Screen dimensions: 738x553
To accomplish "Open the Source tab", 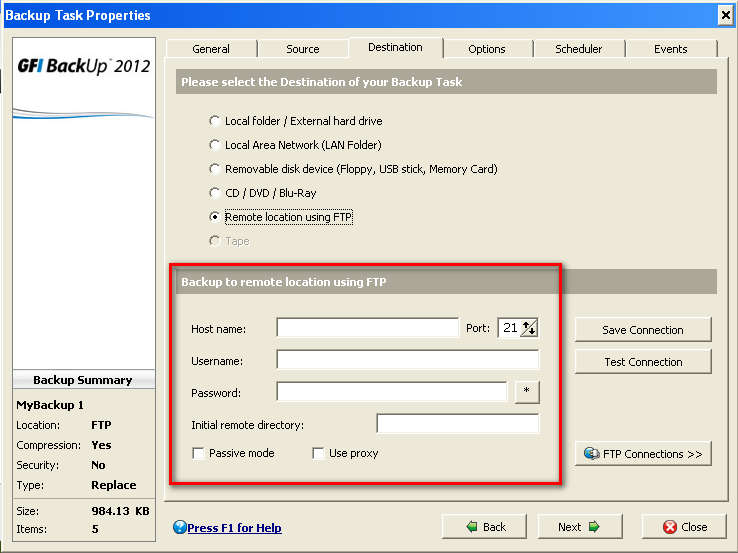I will coord(302,49).
